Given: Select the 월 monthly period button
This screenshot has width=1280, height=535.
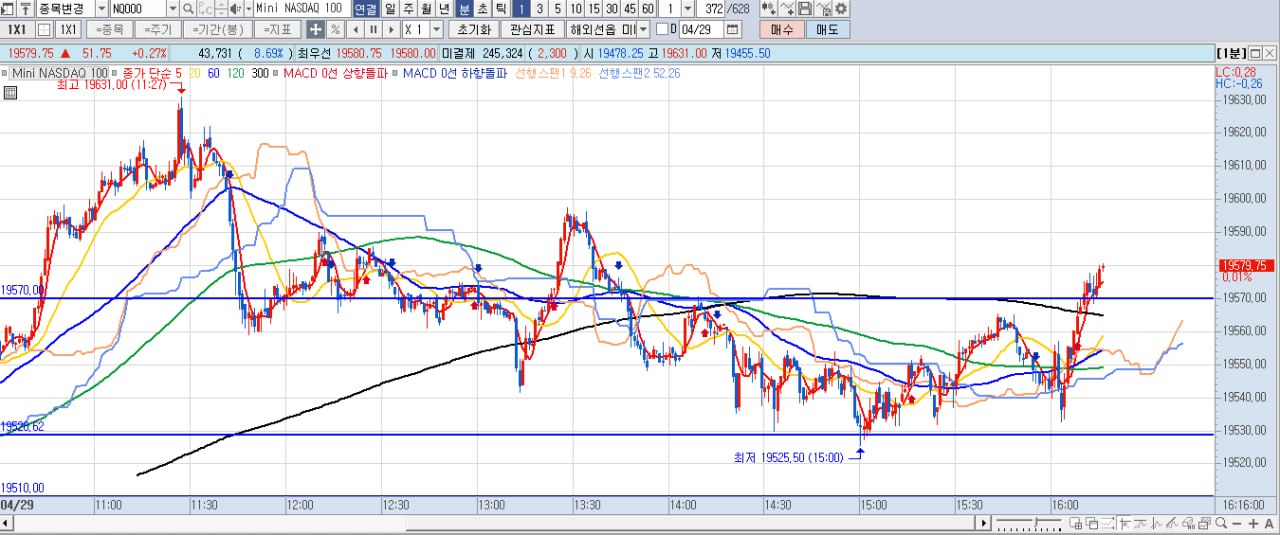Looking at the screenshot, I should point(426,9).
